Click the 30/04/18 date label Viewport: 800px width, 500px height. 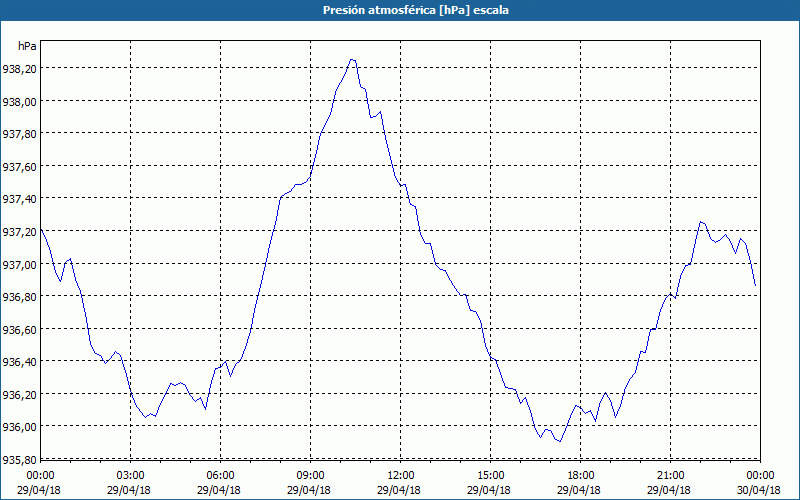click(759, 490)
